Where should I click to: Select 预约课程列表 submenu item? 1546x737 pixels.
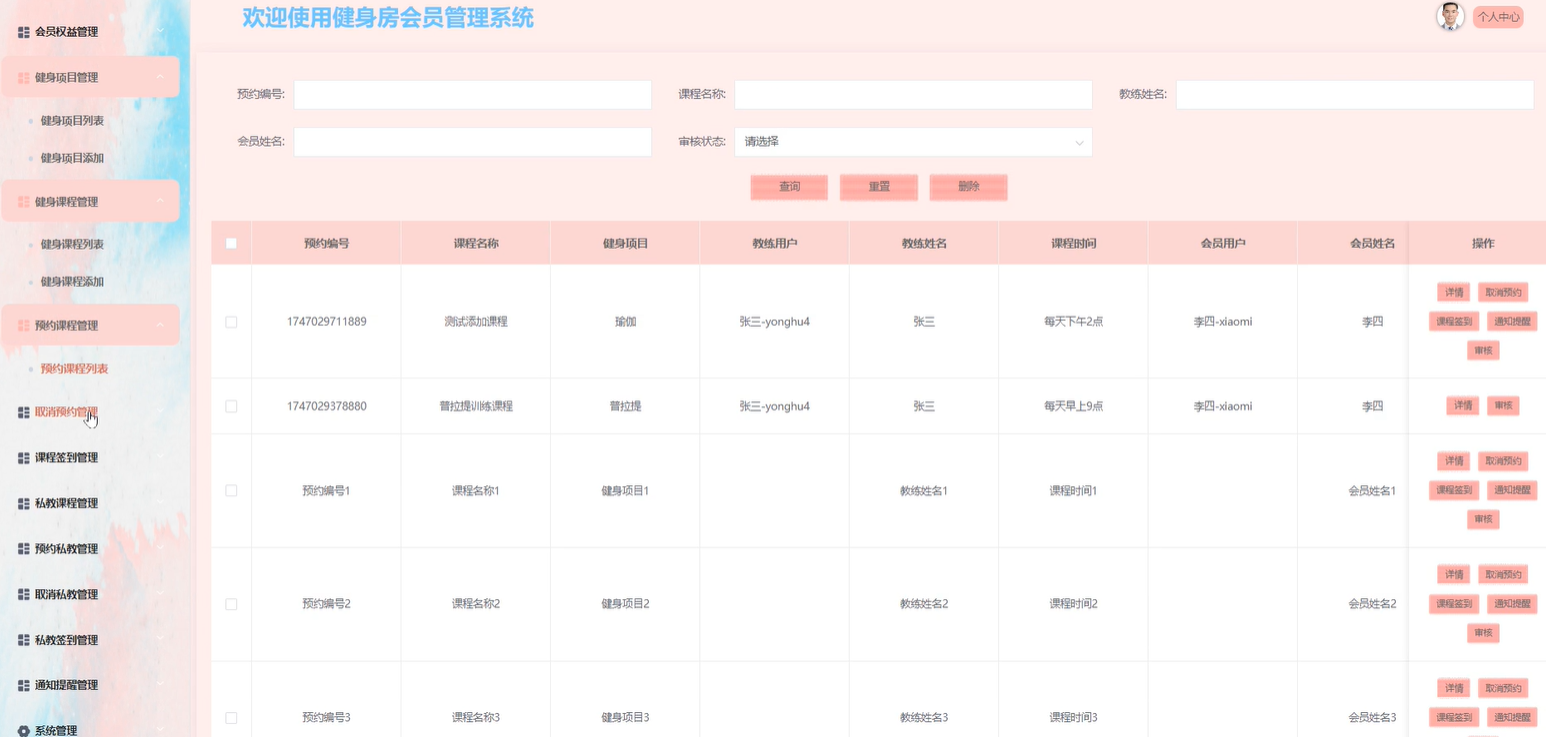pos(74,369)
